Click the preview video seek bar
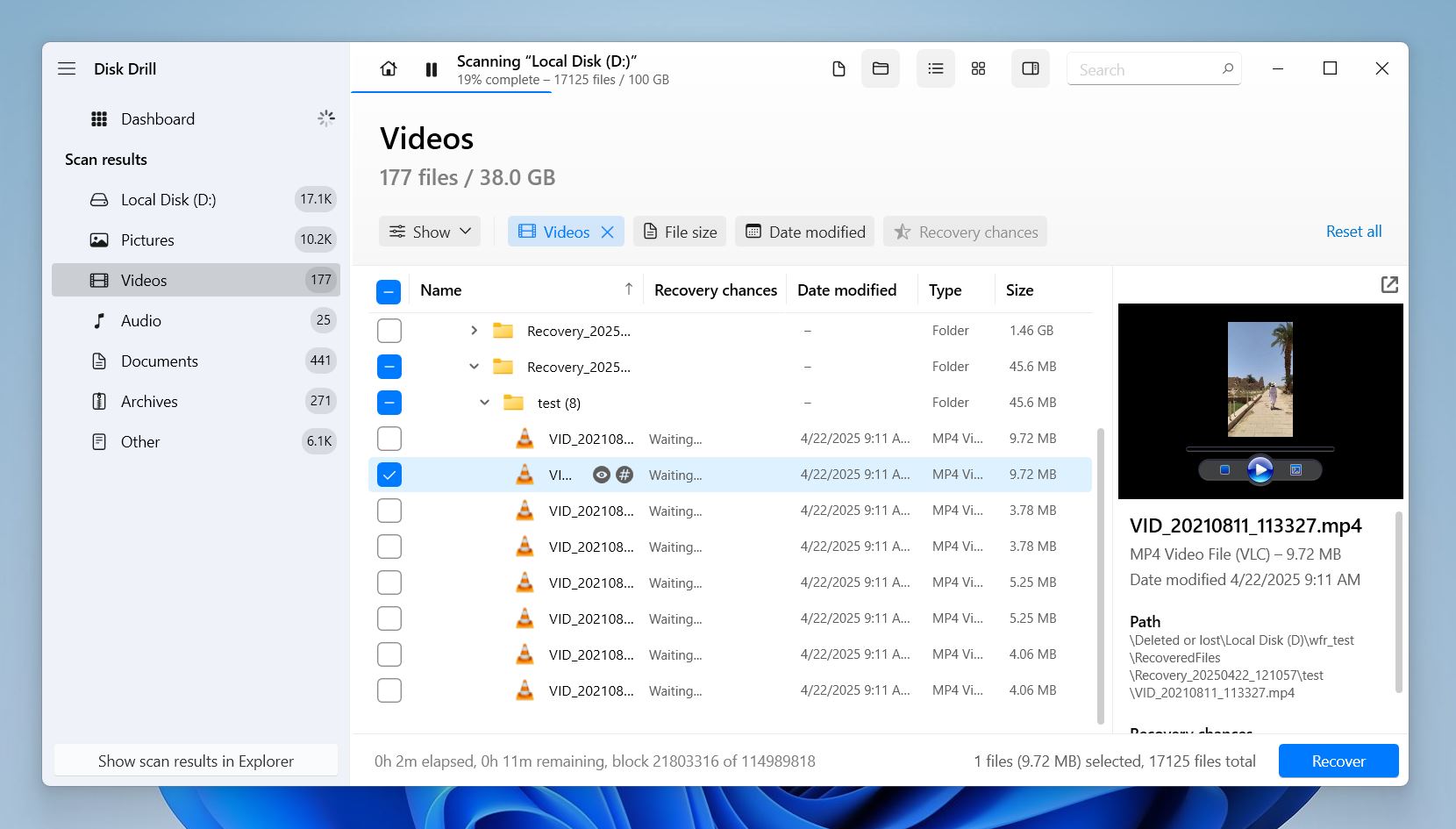The width and height of the screenshot is (1456, 829). [1260, 449]
